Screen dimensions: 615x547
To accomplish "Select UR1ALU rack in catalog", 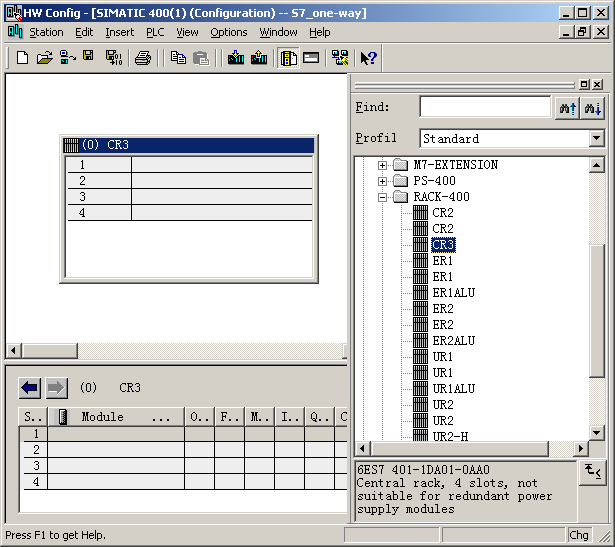I will [453, 389].
